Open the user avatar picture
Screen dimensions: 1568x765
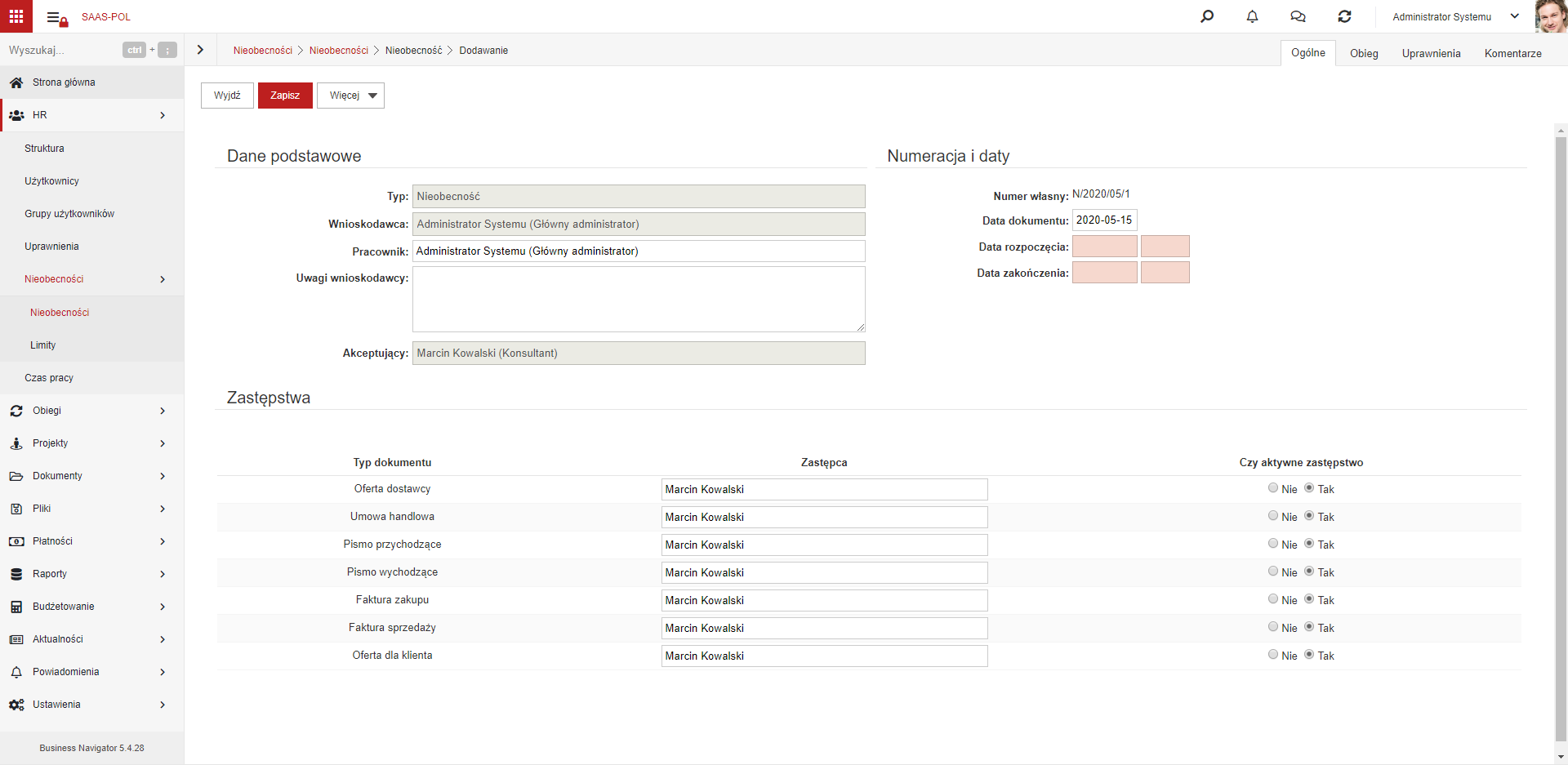[x=1551, y=16]
